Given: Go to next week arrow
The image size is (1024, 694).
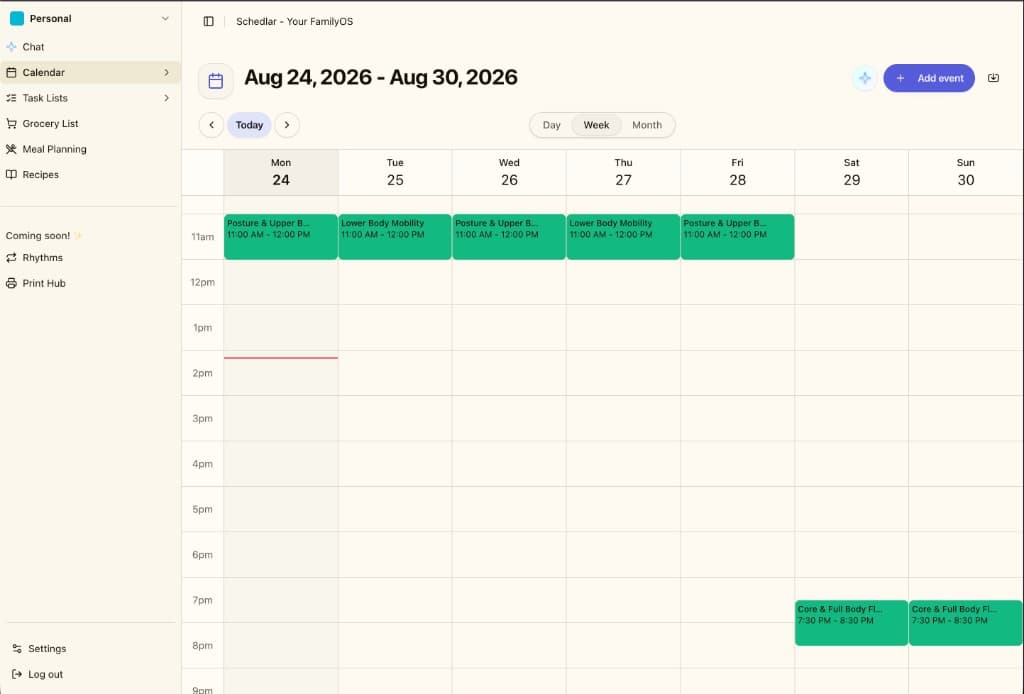Looking at the screenshot, I should (287, 125).
